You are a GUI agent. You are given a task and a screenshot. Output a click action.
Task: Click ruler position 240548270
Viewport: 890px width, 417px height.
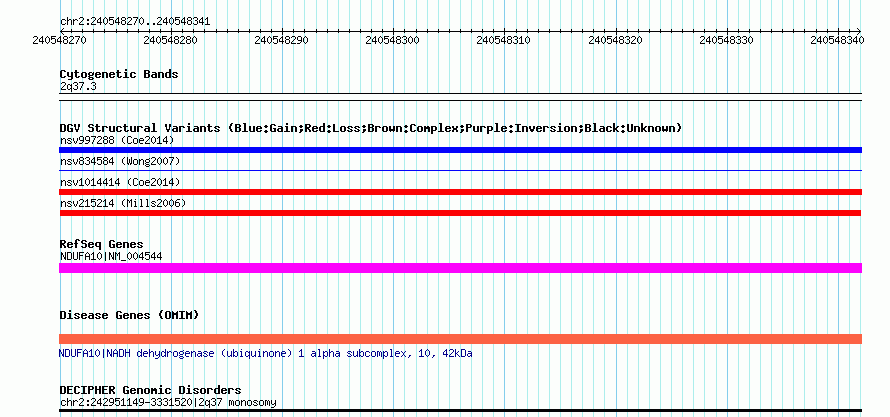coord(60,40)
